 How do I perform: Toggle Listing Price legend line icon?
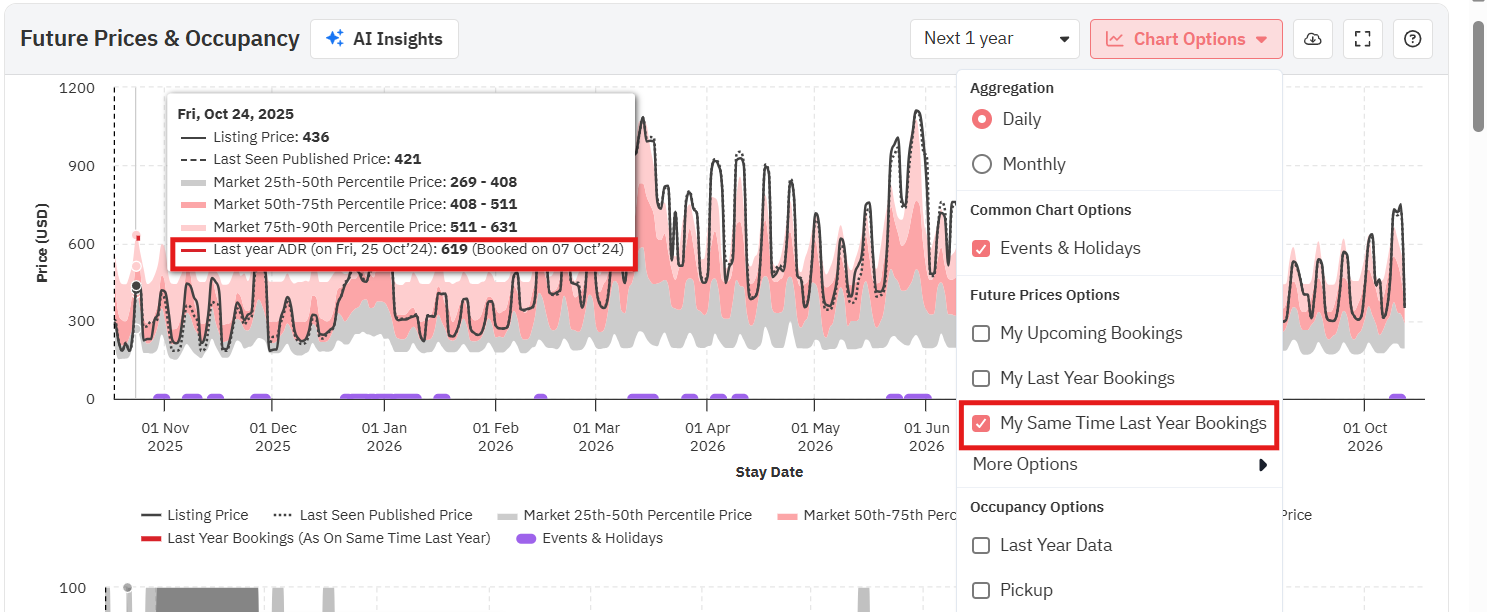pos(151,515)
